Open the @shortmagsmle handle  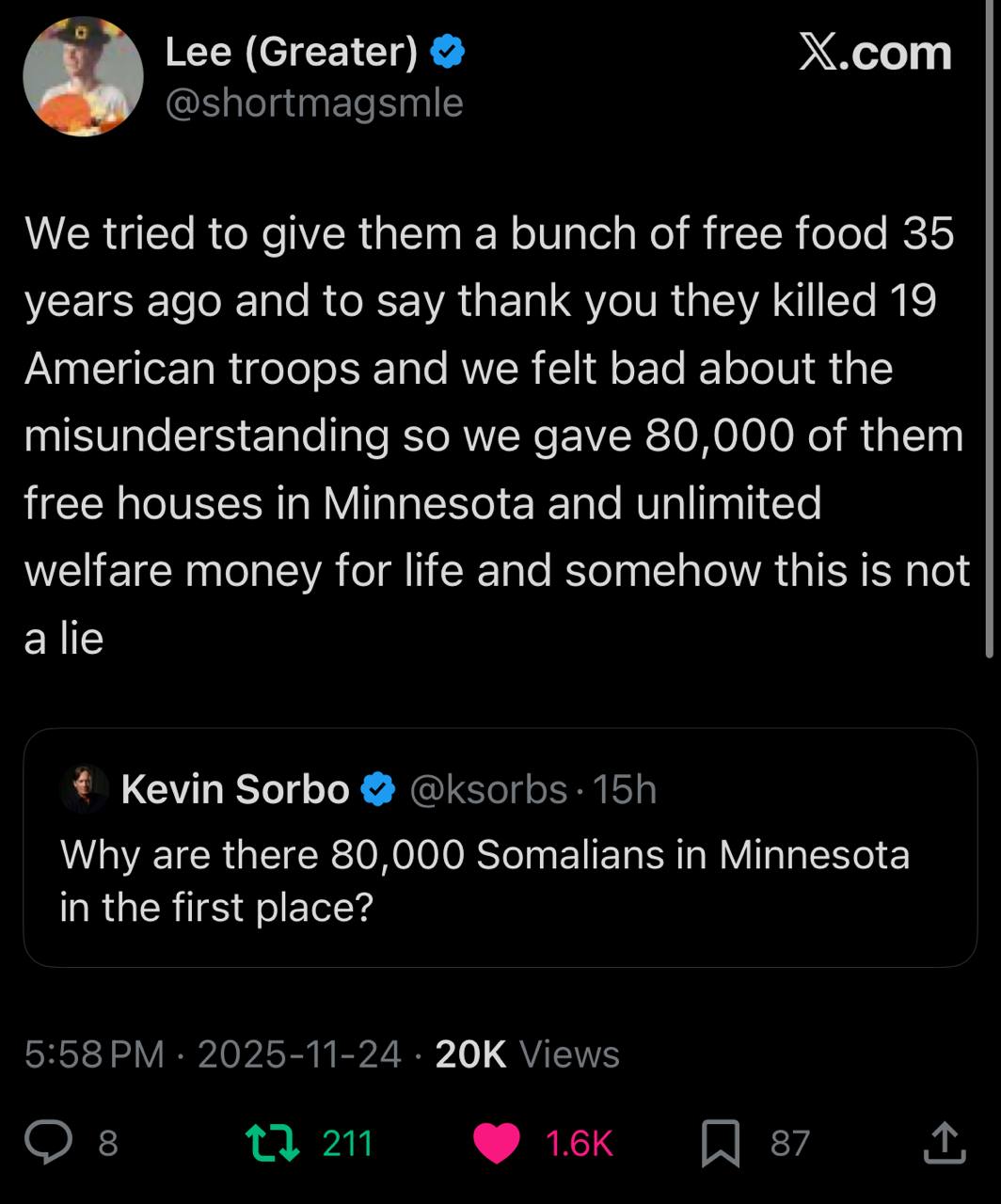[x=314, y=103]
